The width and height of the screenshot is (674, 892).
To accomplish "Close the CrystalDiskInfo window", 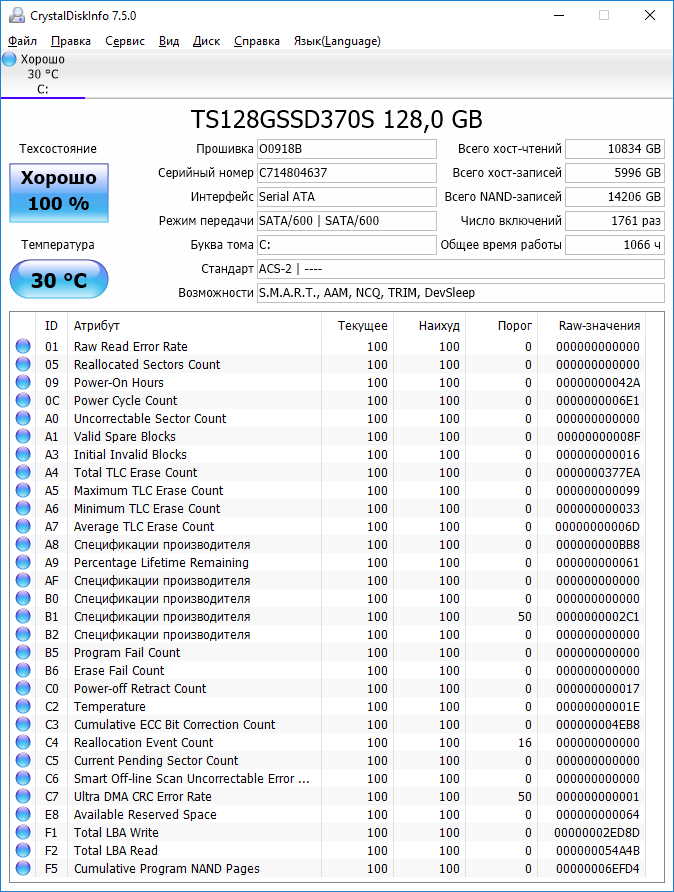I will point(650,15).
